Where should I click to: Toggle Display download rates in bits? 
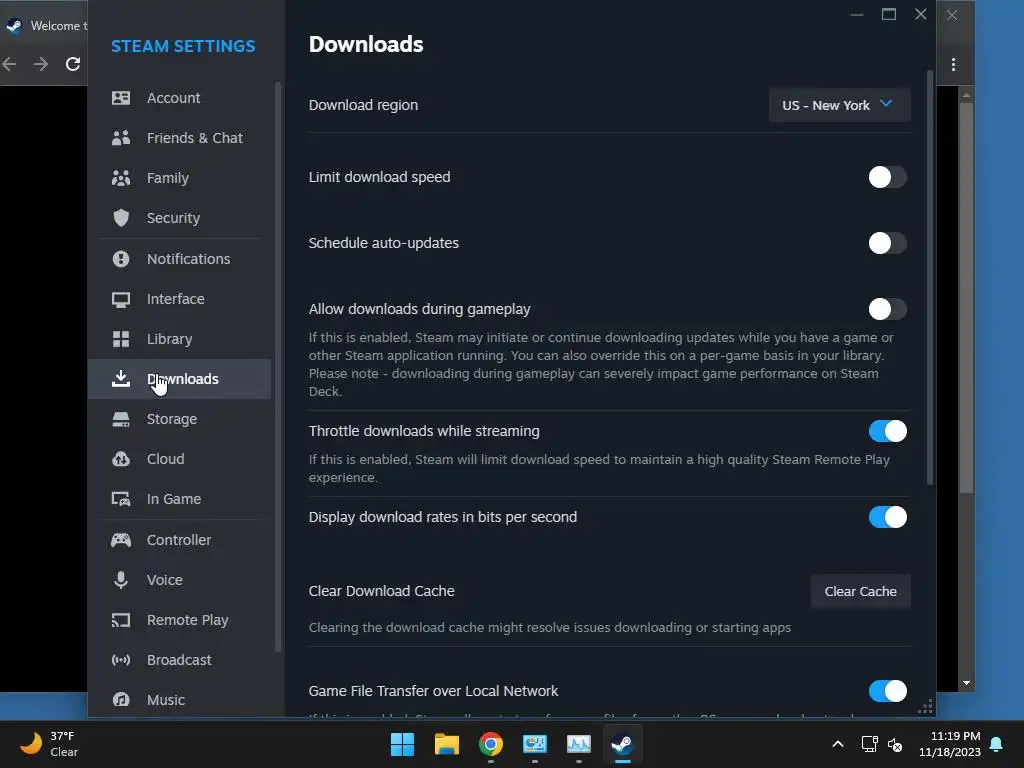click(888, 517)
